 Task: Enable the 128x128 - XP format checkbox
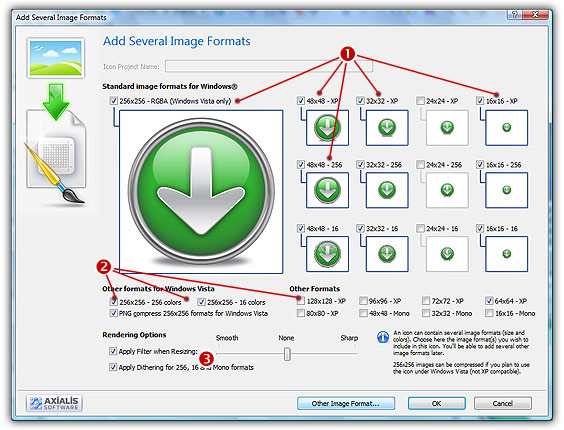click(301, 301)
